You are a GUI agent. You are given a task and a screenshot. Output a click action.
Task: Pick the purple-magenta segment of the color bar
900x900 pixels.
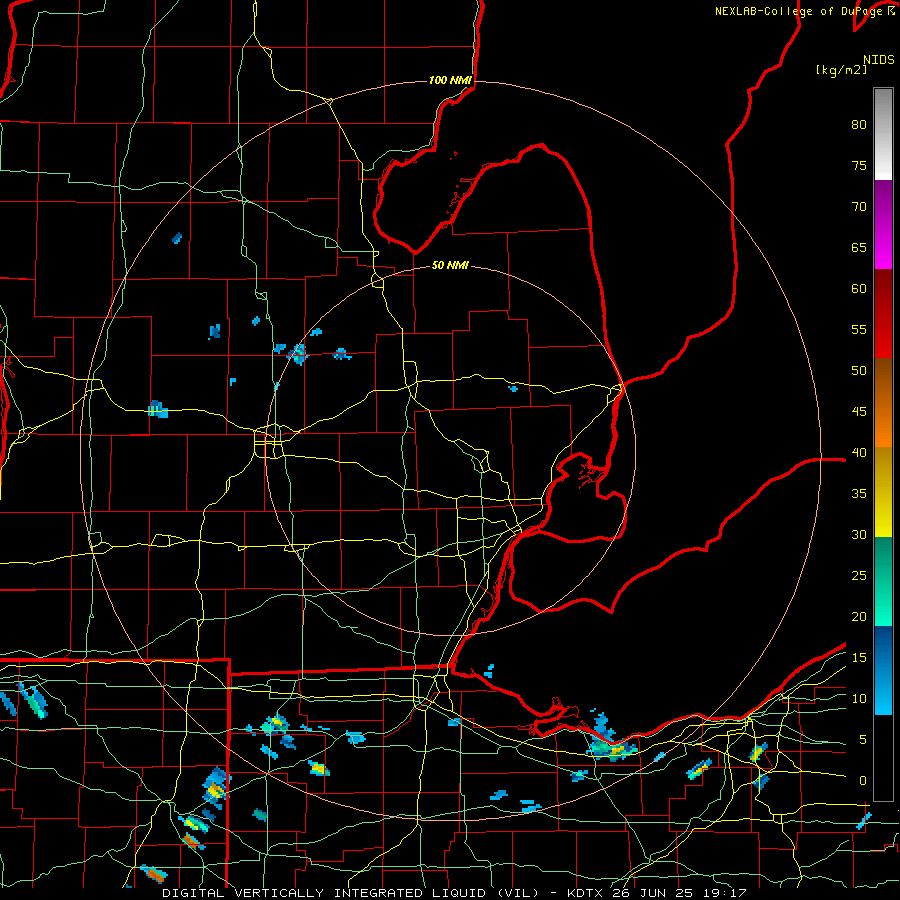tap(883, 225)
